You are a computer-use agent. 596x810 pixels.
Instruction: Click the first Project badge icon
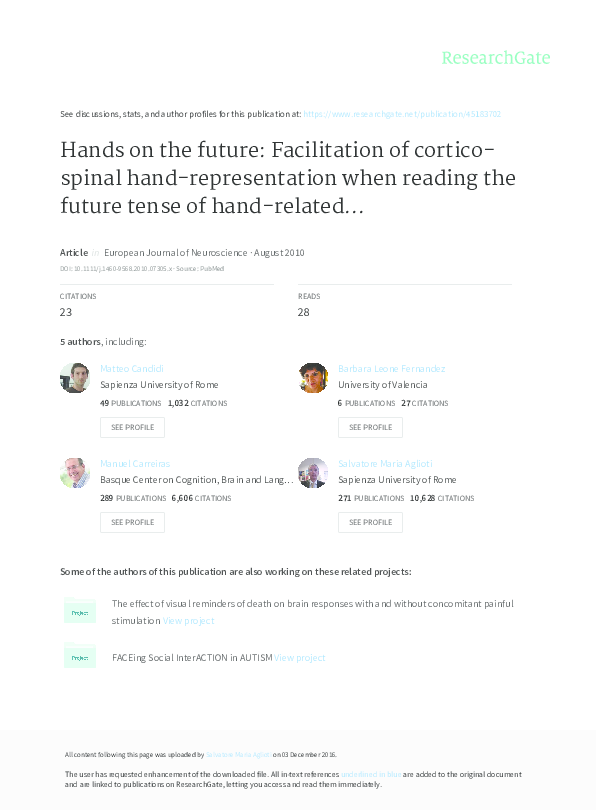click(x=80, y=611)
